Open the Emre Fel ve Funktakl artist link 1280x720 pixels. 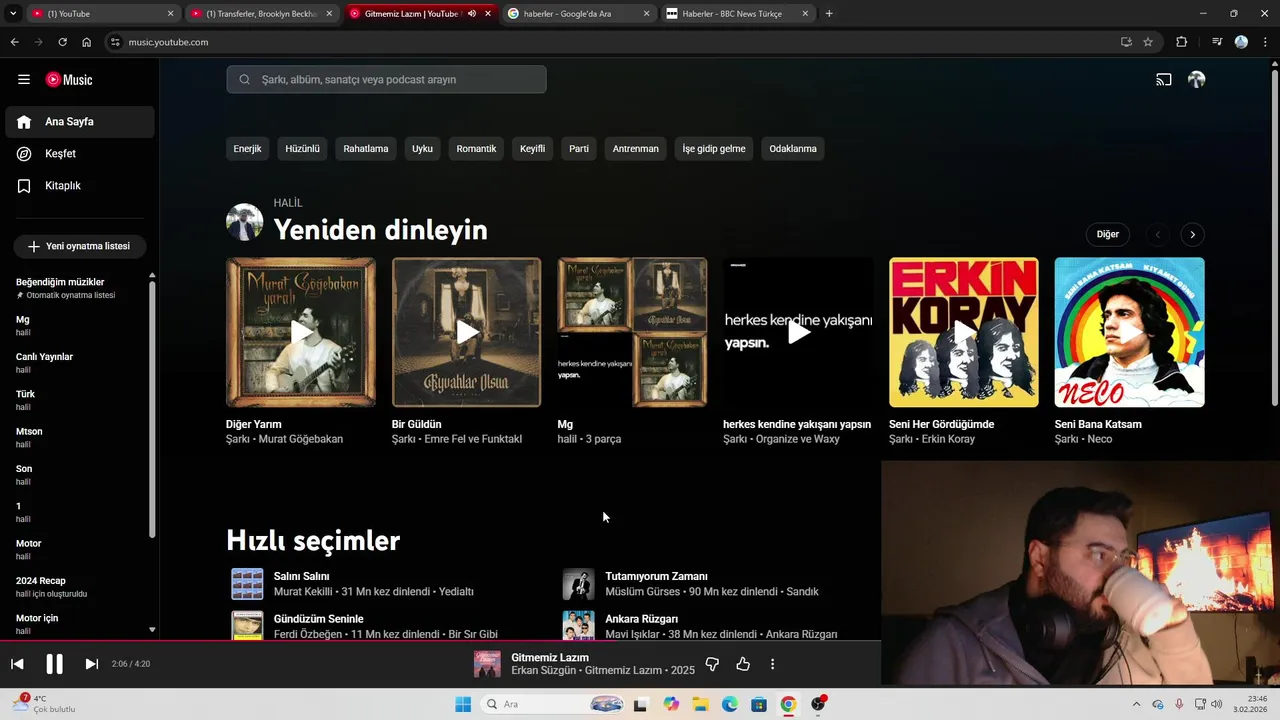(473, 439)
